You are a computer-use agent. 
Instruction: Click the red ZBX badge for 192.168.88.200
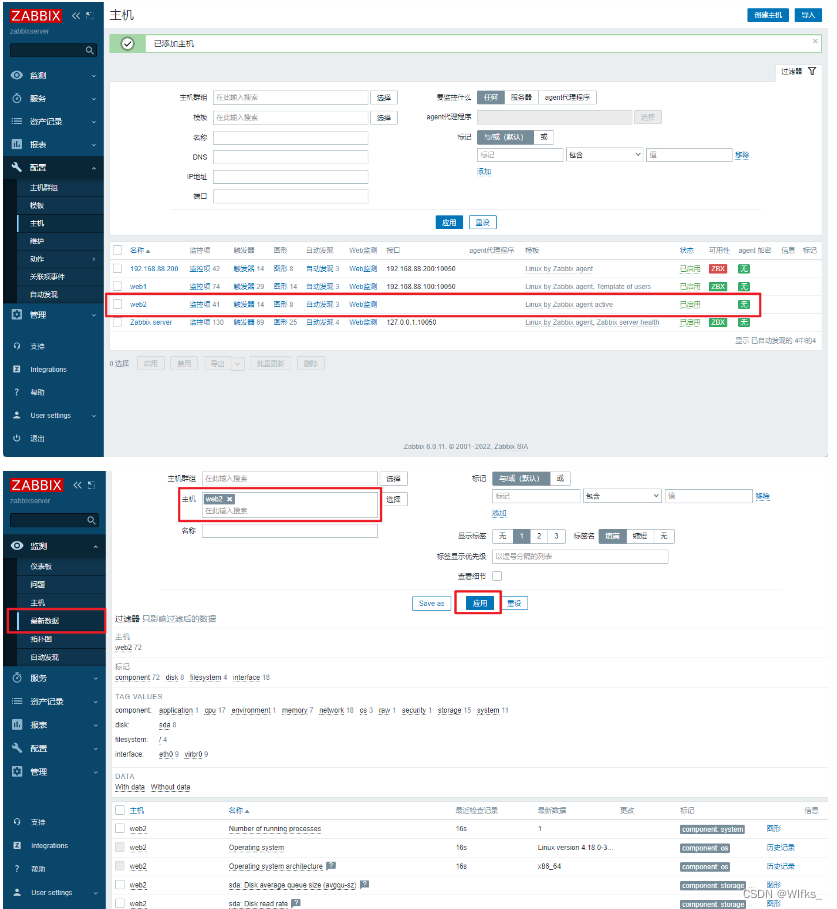click(x=718, y=269)
